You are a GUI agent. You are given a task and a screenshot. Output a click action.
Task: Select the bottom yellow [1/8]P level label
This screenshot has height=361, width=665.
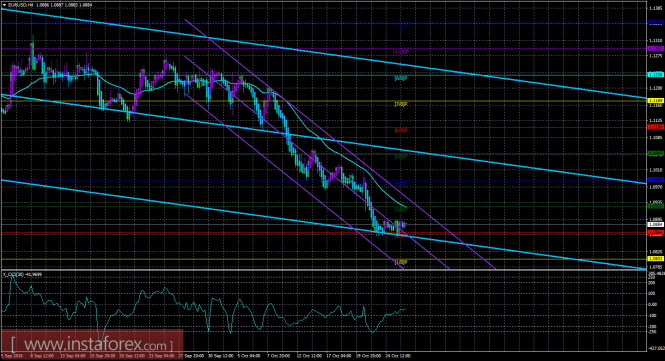401,262
